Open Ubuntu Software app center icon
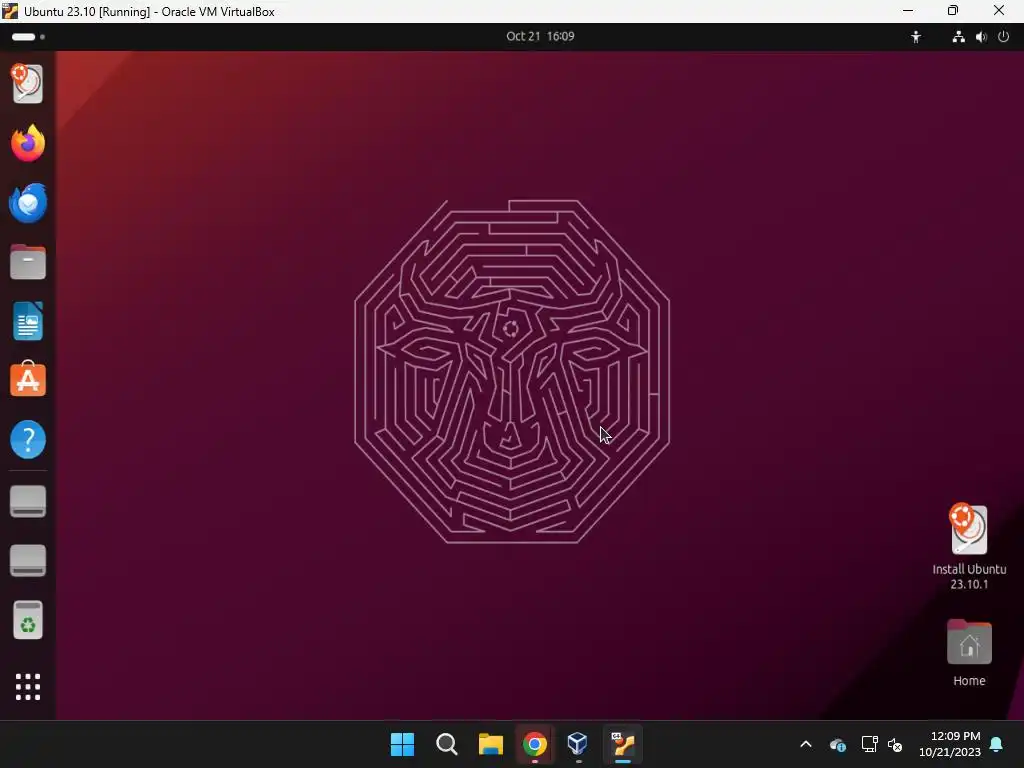This screenshot has width=1024, height=768. pos(27,379)
